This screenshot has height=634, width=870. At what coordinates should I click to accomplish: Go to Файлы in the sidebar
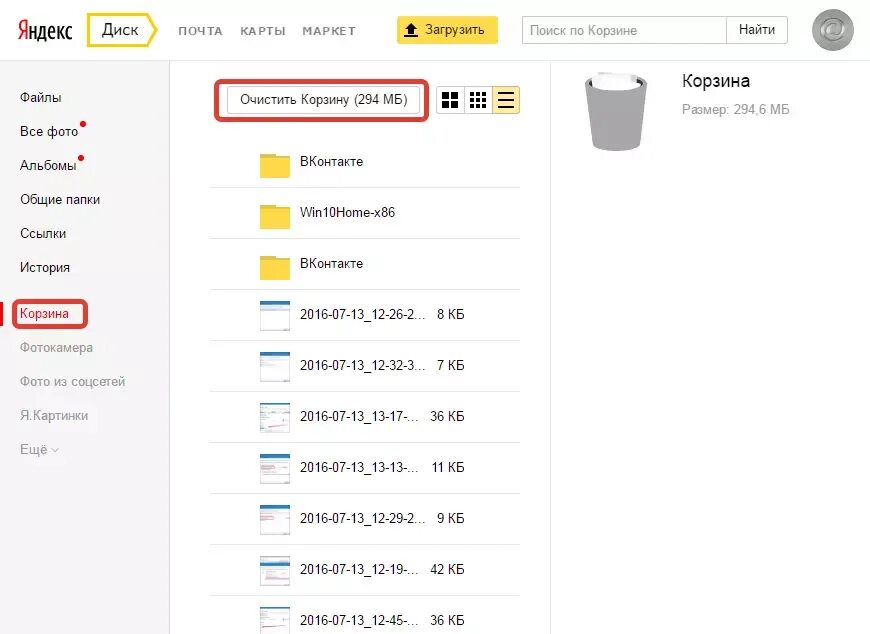coord(41,97)
